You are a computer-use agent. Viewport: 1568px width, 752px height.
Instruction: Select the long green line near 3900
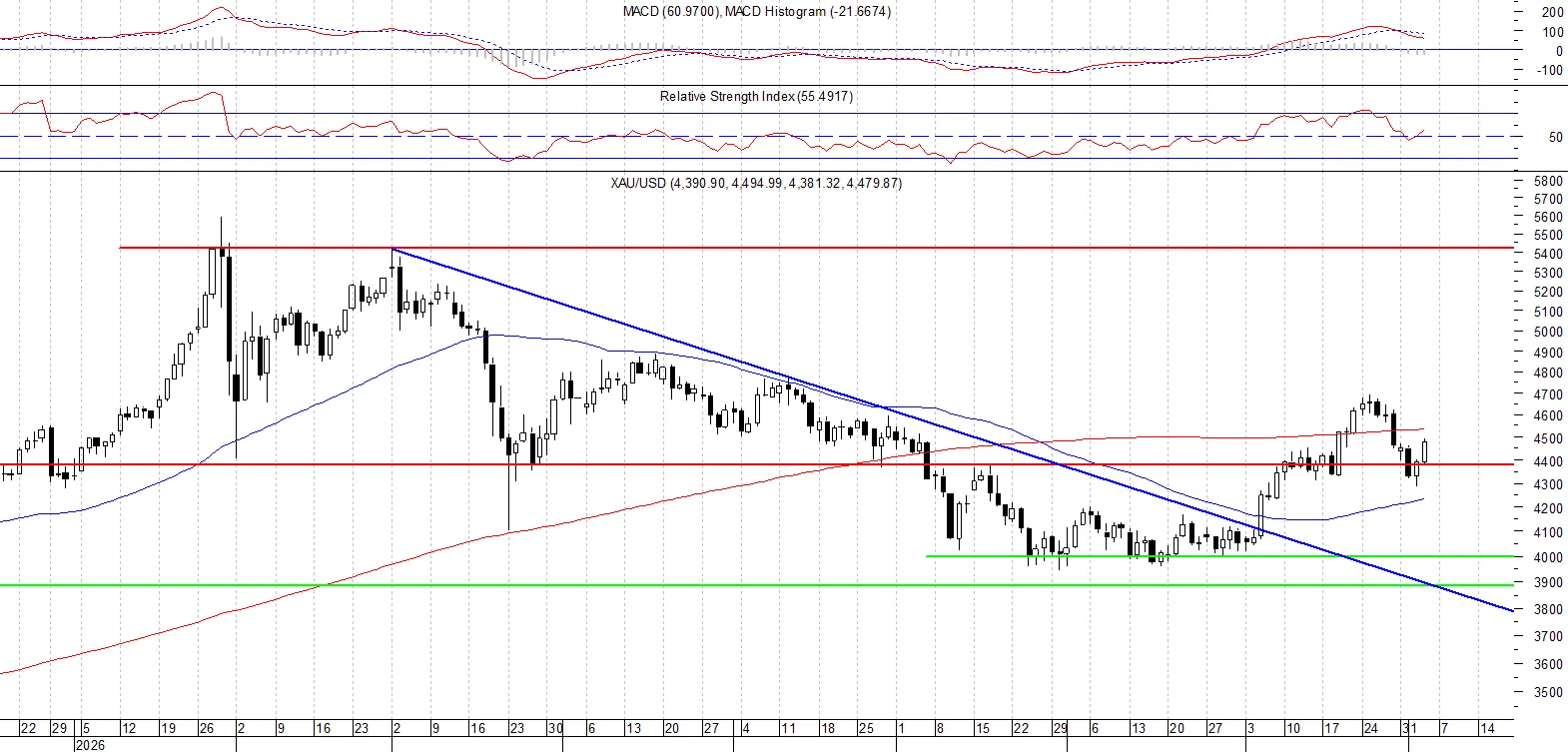tap(756, 585)
